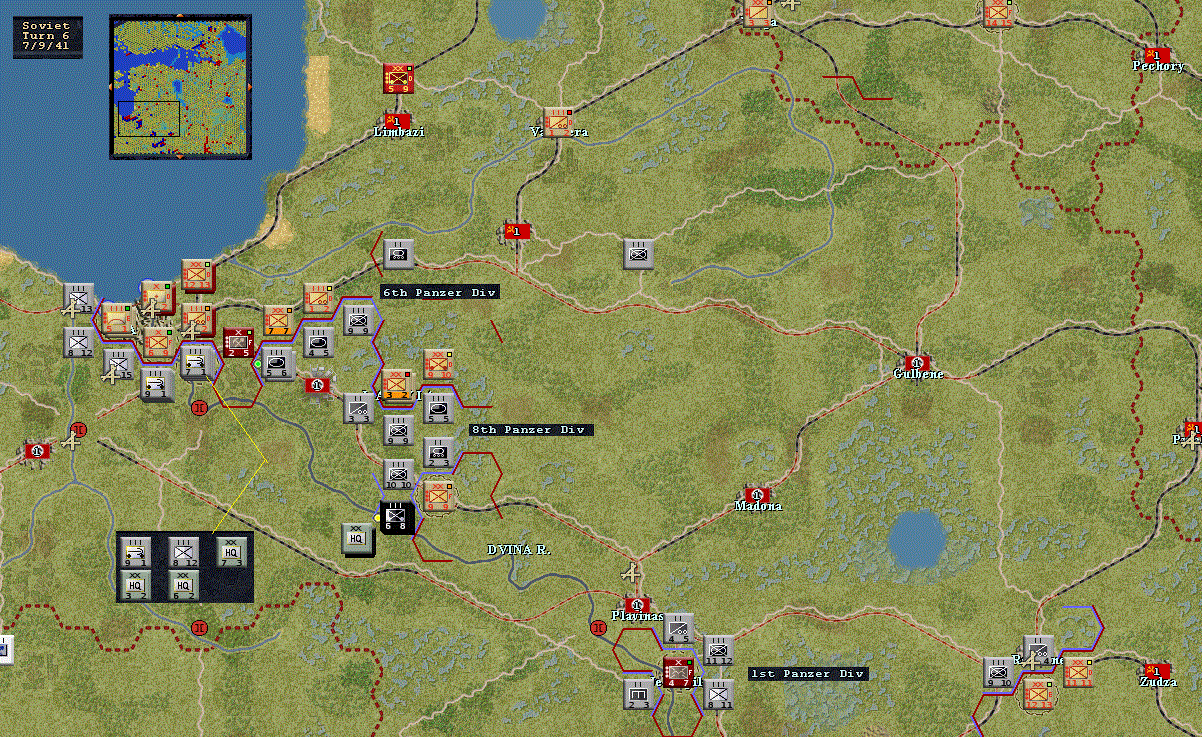Click the DVINA R. river label
The width and height of the screenshot is (1202, 737).
pyautogui.click(x=519, y=550)
